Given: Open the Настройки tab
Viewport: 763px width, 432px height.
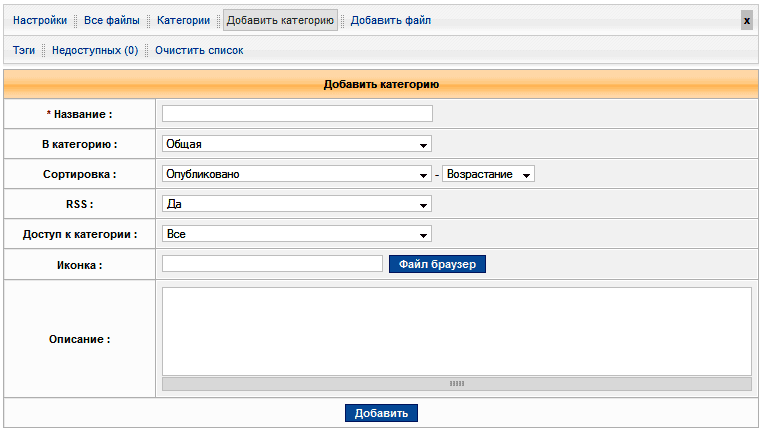Looking at the screenshot, I should pyautogui.click(x=40, y=20).
